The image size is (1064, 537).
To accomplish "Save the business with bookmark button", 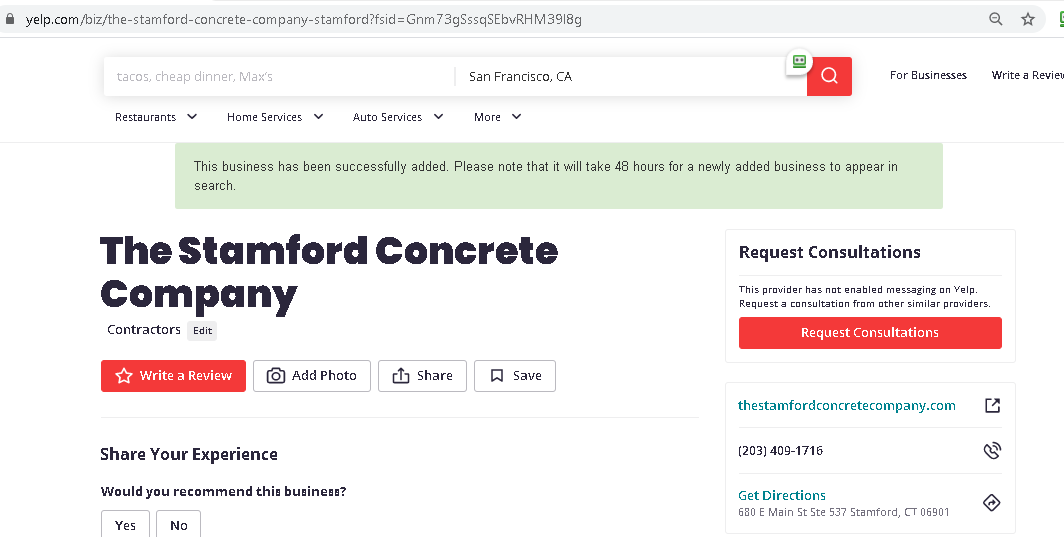I will [515, 376].
